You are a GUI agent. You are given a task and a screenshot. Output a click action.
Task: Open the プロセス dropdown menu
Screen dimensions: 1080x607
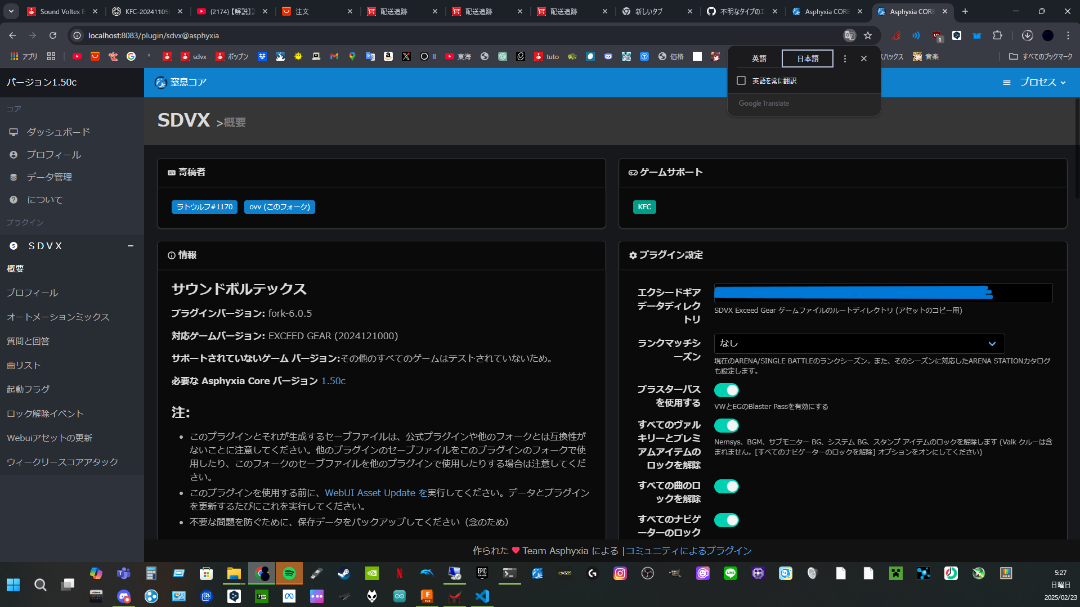[x=1043, y=82]
